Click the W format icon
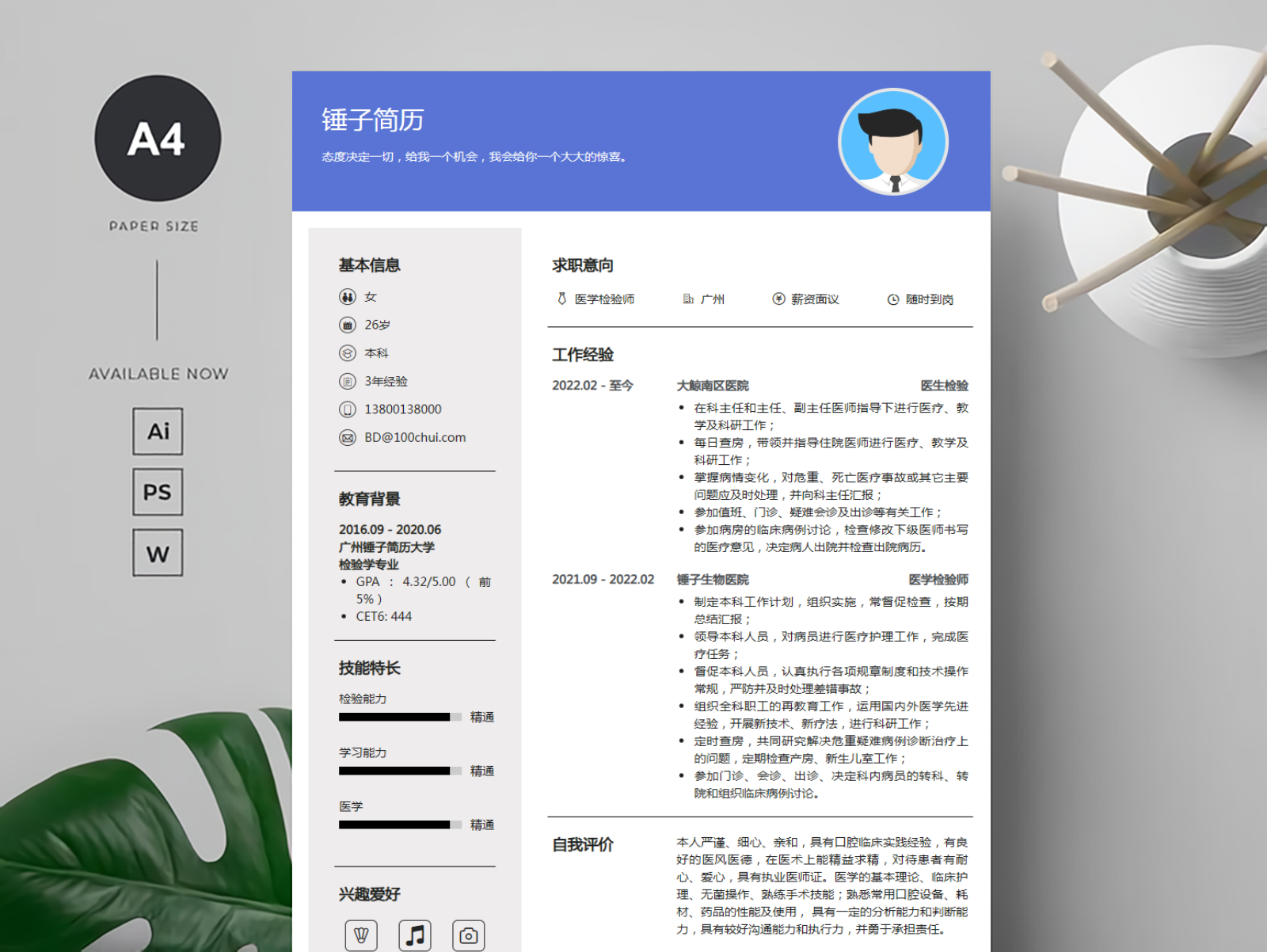The image size is (1267, 952). tap(158, 553)
